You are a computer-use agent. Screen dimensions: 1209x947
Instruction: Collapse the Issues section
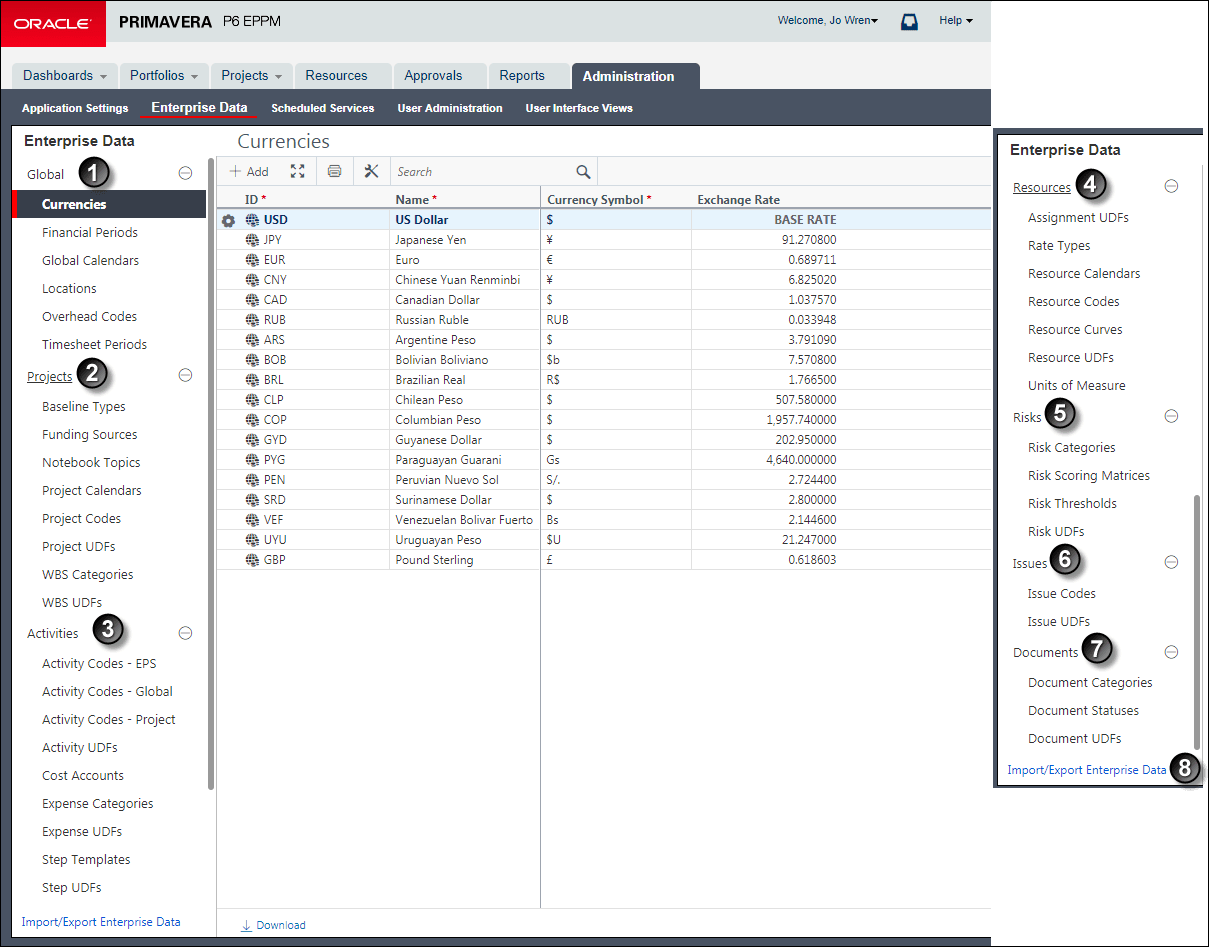tap(1171, 562)
